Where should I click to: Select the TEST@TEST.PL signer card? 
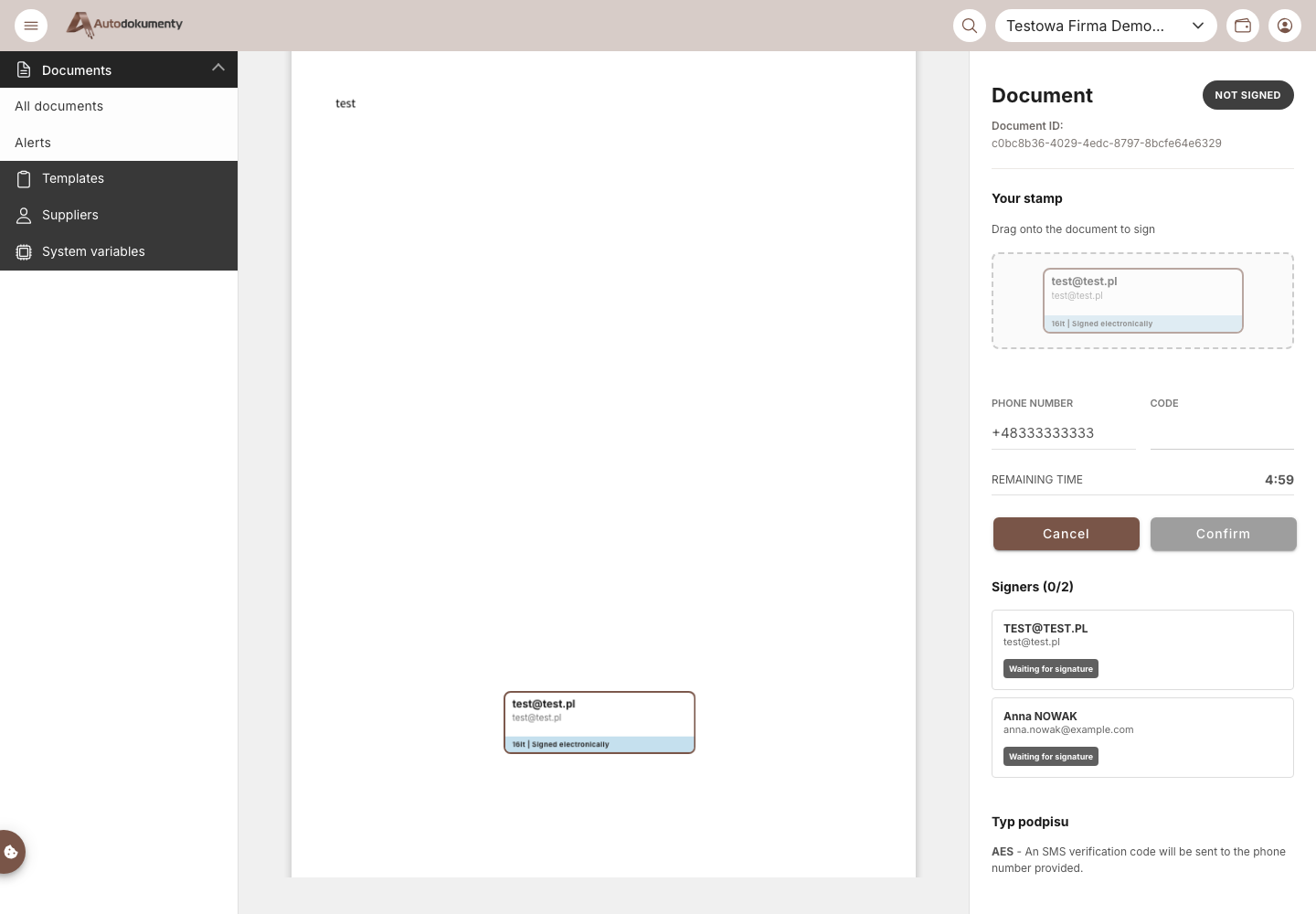1142,650
